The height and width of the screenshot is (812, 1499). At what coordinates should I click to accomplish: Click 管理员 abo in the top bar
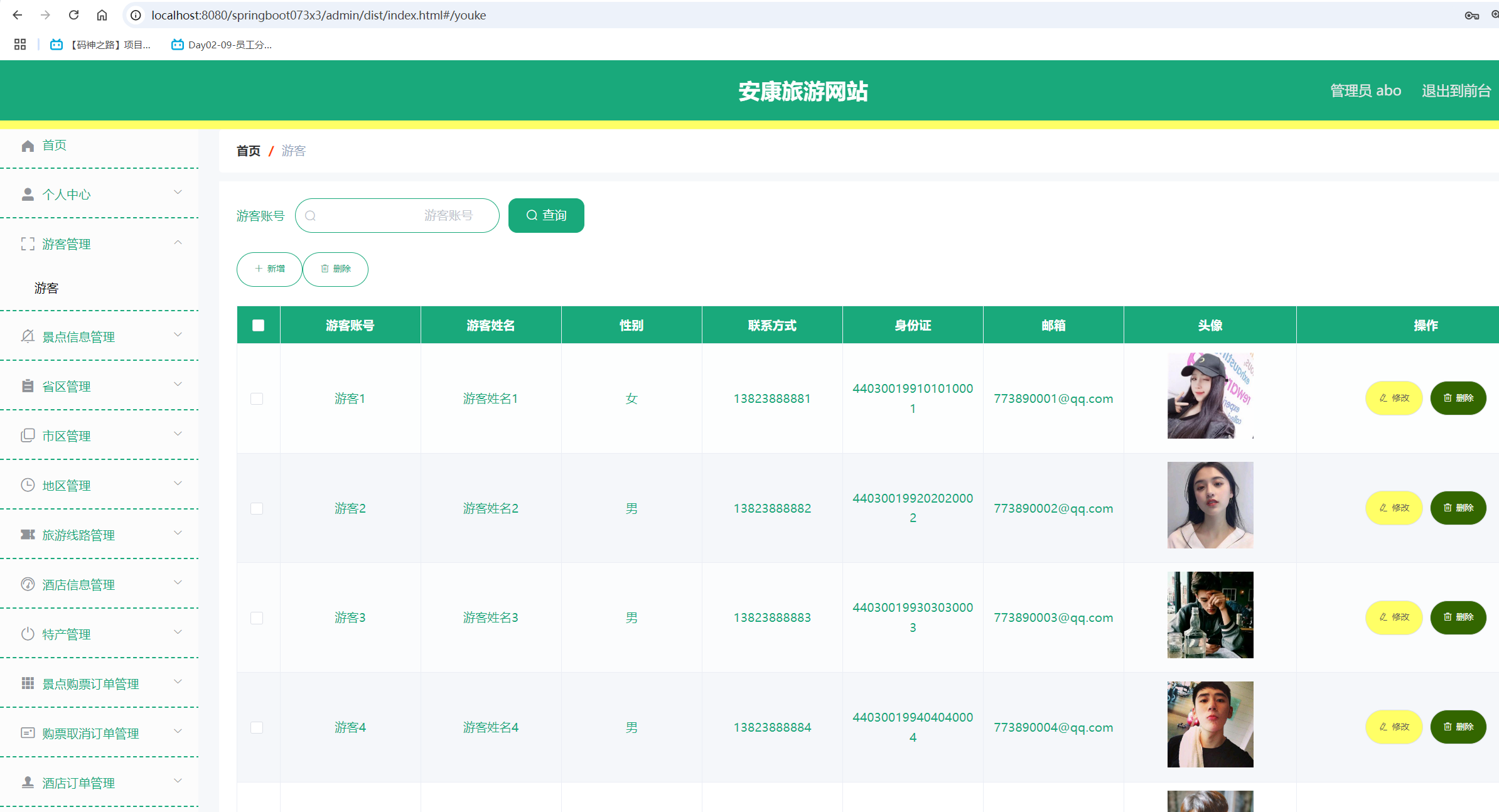[1364, 90]
